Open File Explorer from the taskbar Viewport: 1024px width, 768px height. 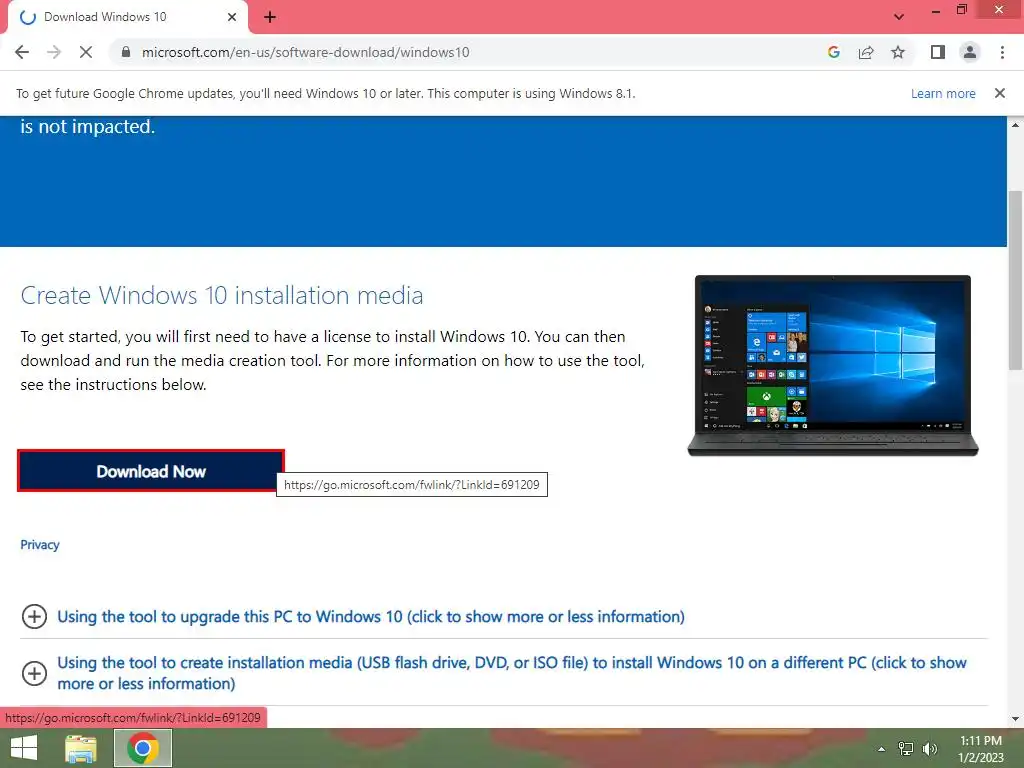(81, 748)
